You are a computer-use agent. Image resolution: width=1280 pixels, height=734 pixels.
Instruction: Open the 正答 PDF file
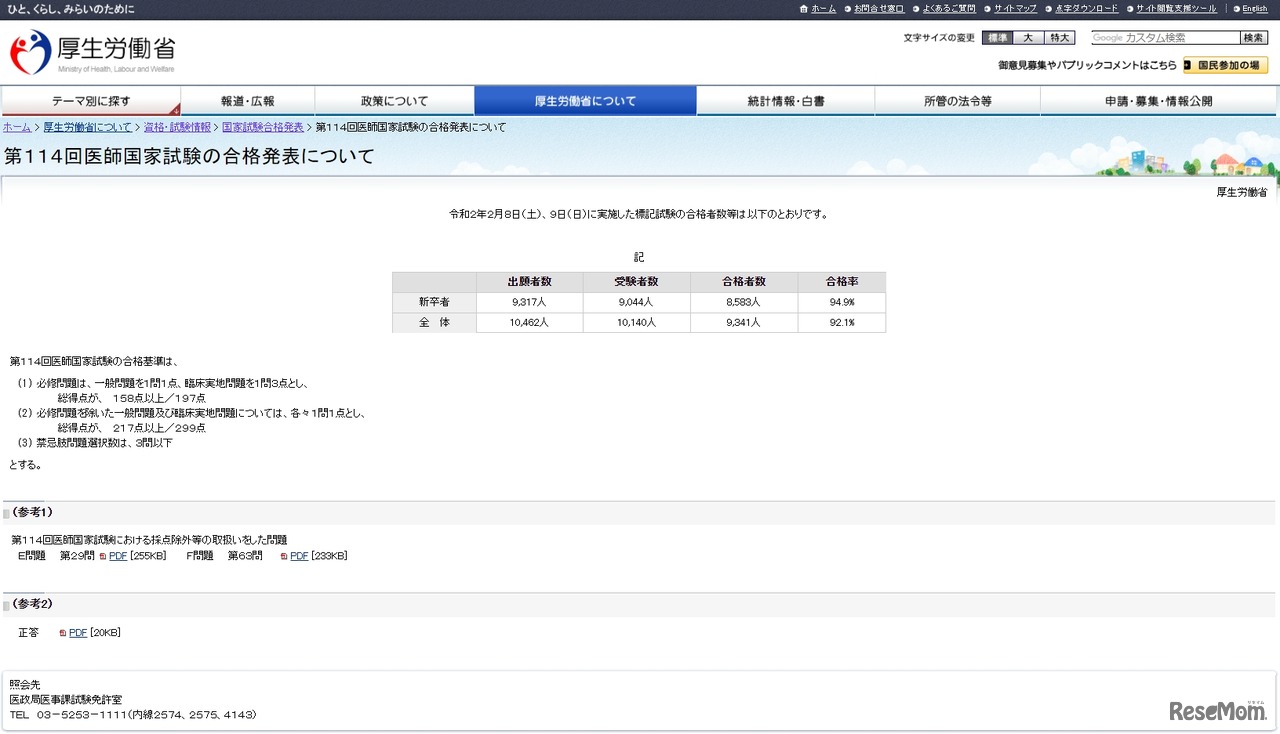(x=78, y=632)
